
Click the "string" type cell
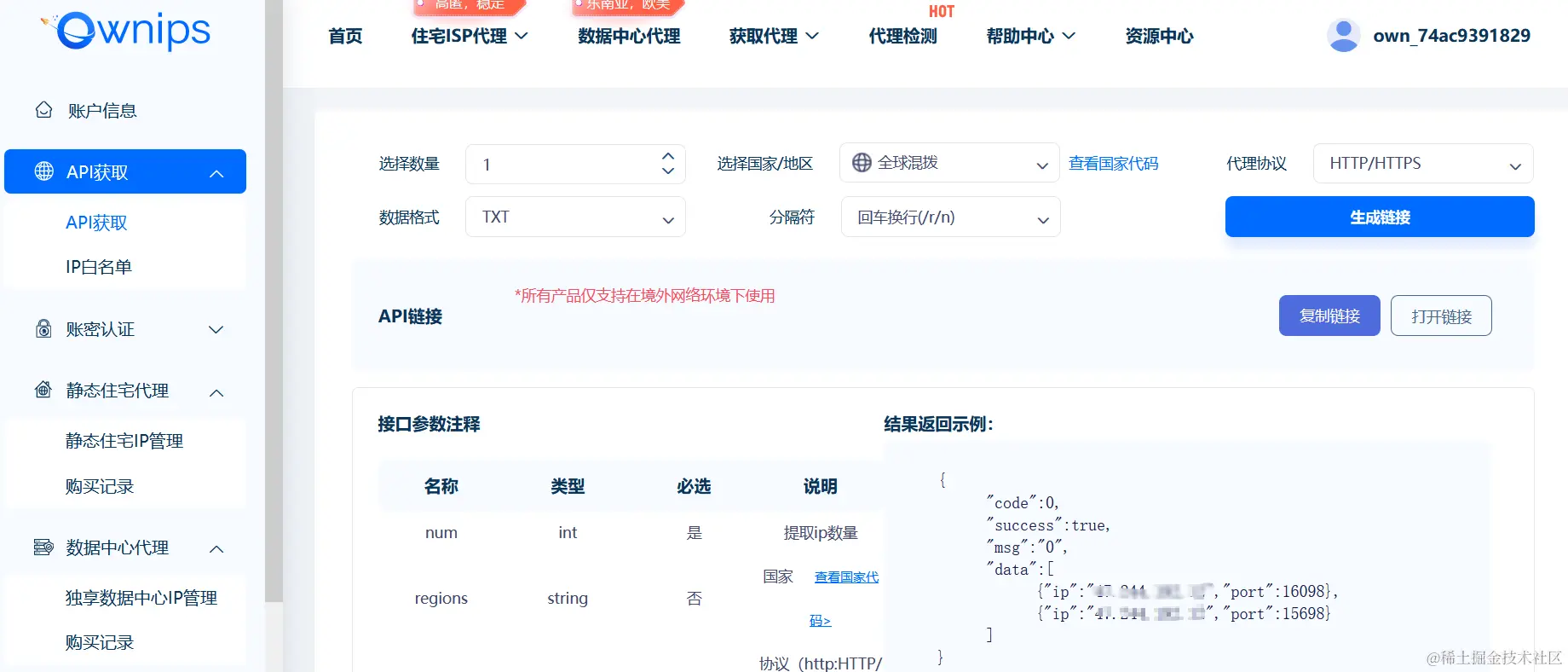568,599
